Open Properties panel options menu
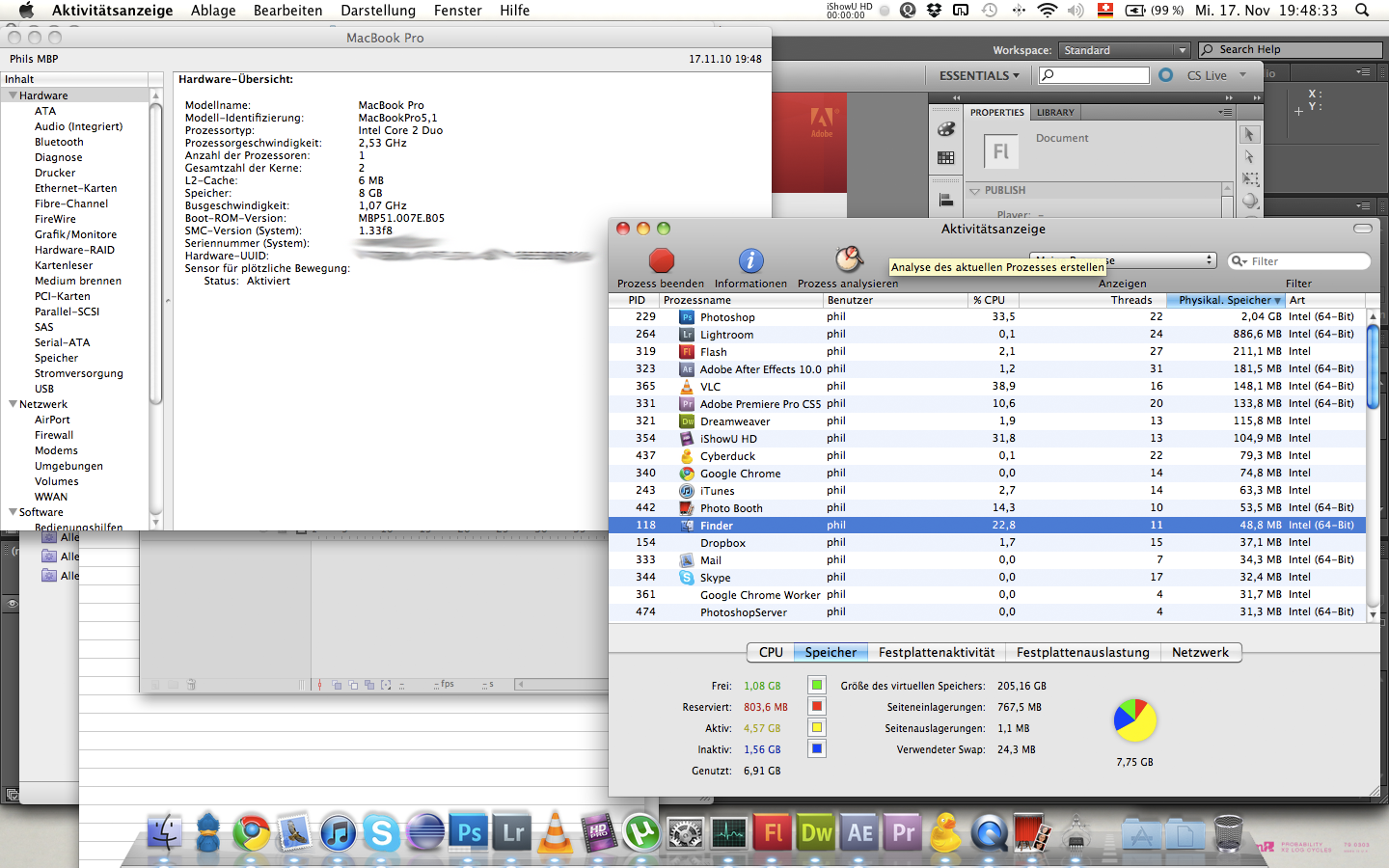1389x868 pixels. [1225, 112]
